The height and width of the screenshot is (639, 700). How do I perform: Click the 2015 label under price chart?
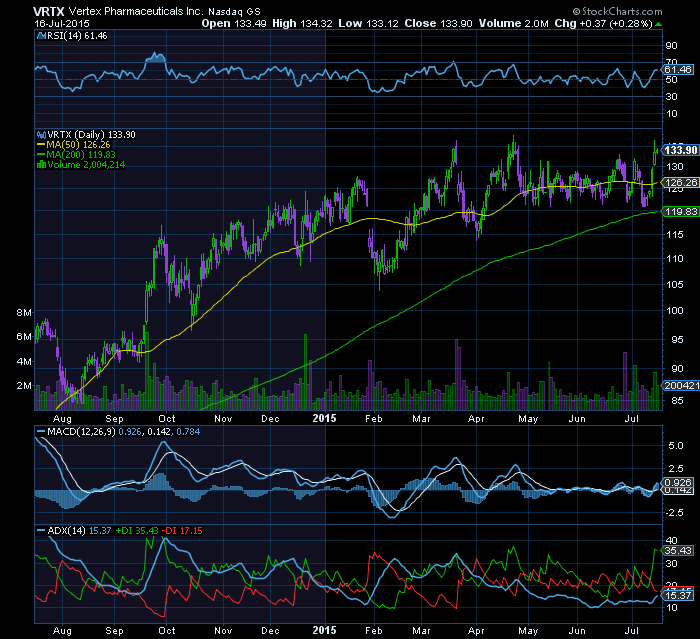click(x=324, y=418)
